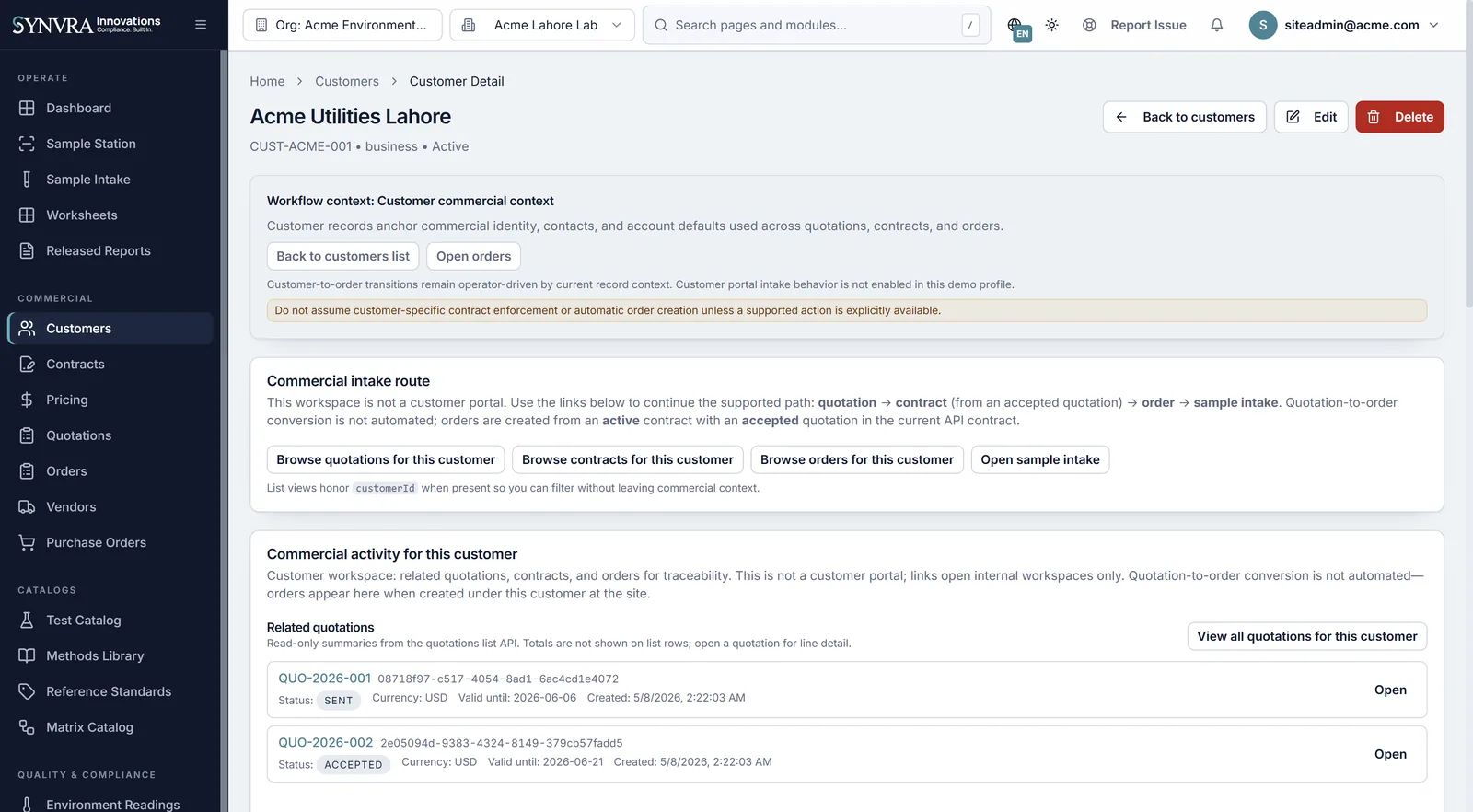The image size is (1473, 812).
Task: Click the Open orders button
Action: tap(474, 256)
